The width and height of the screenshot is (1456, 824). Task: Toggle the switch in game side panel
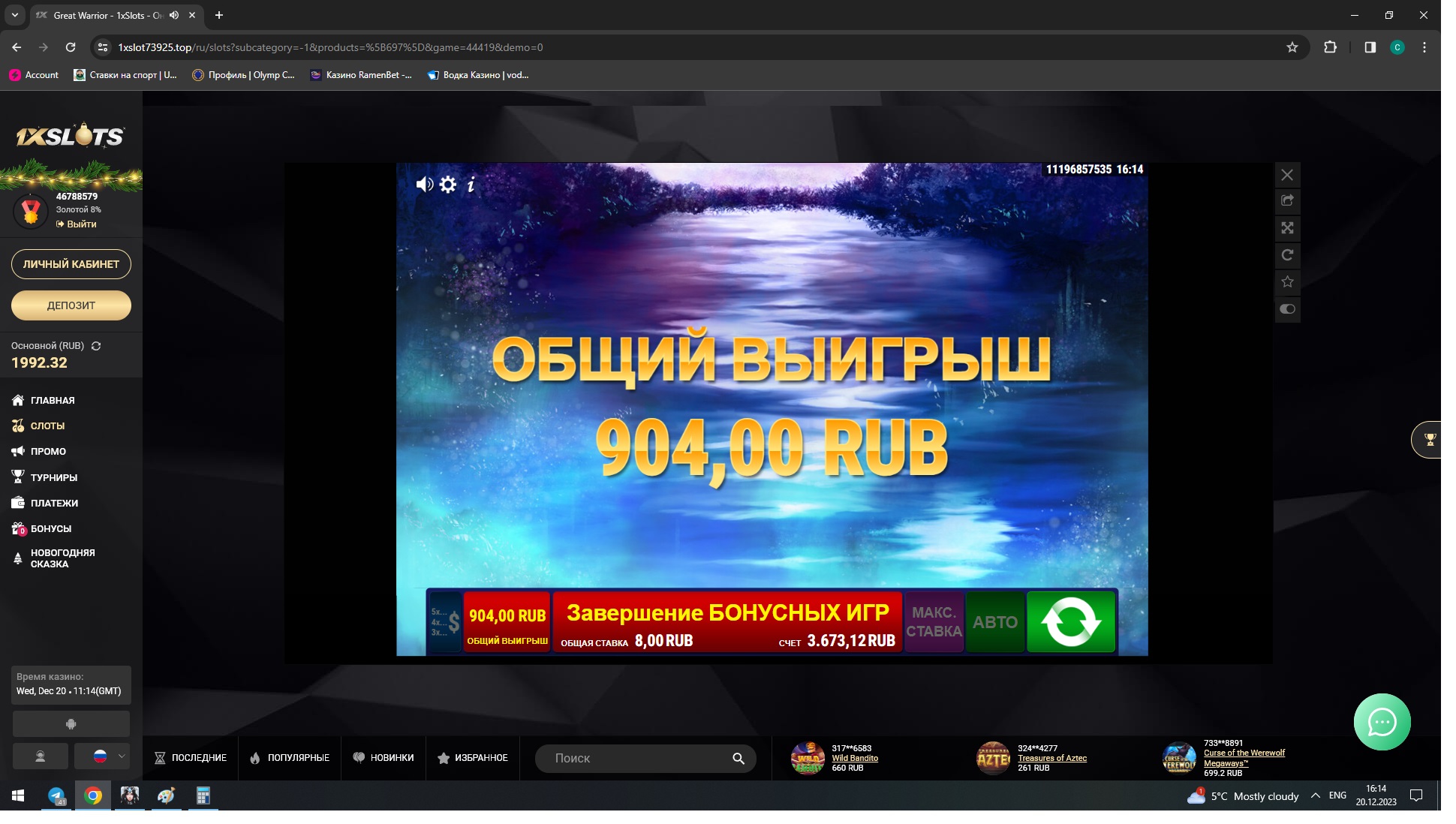[1287, 309]
